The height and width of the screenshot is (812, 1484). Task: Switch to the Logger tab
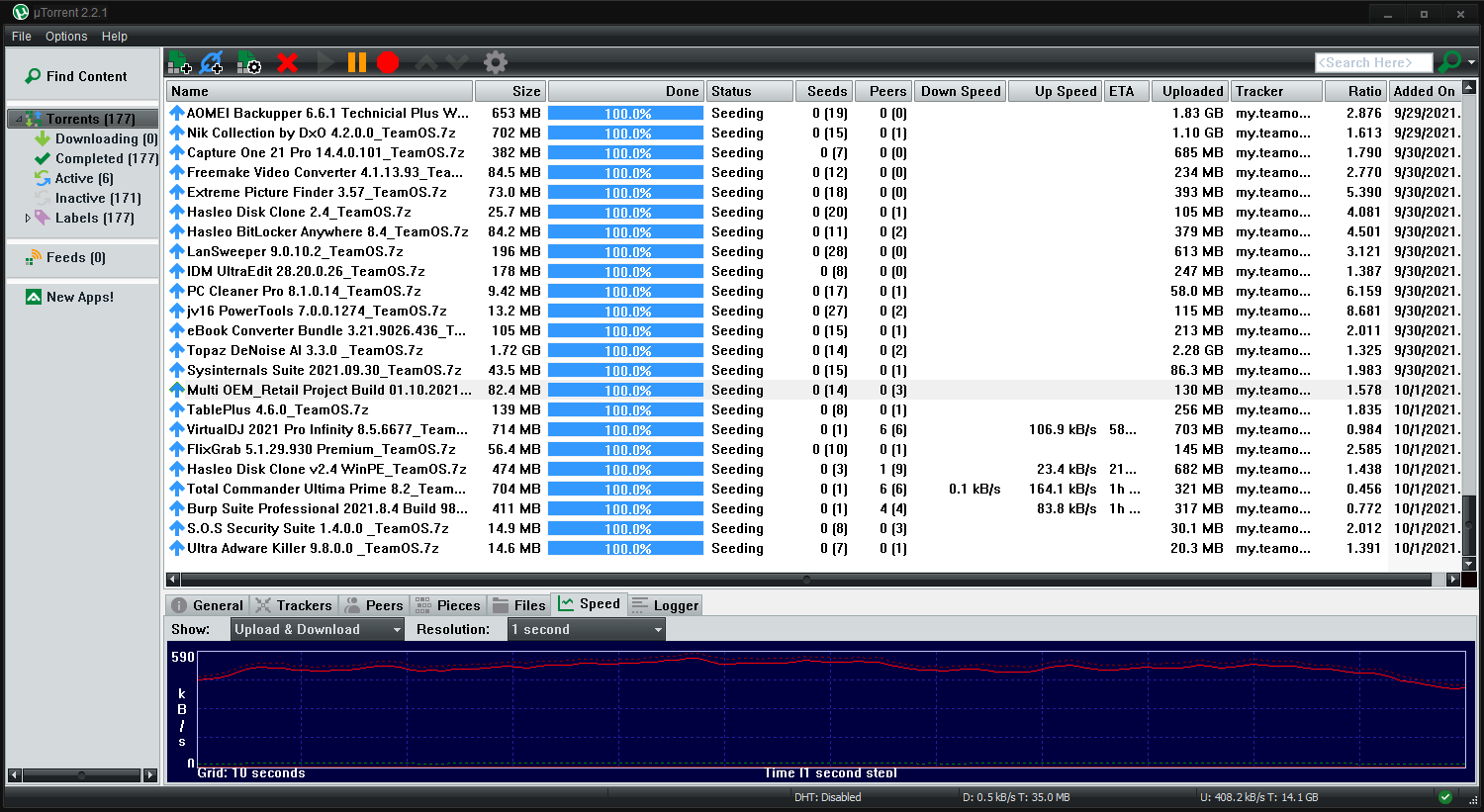665,605
